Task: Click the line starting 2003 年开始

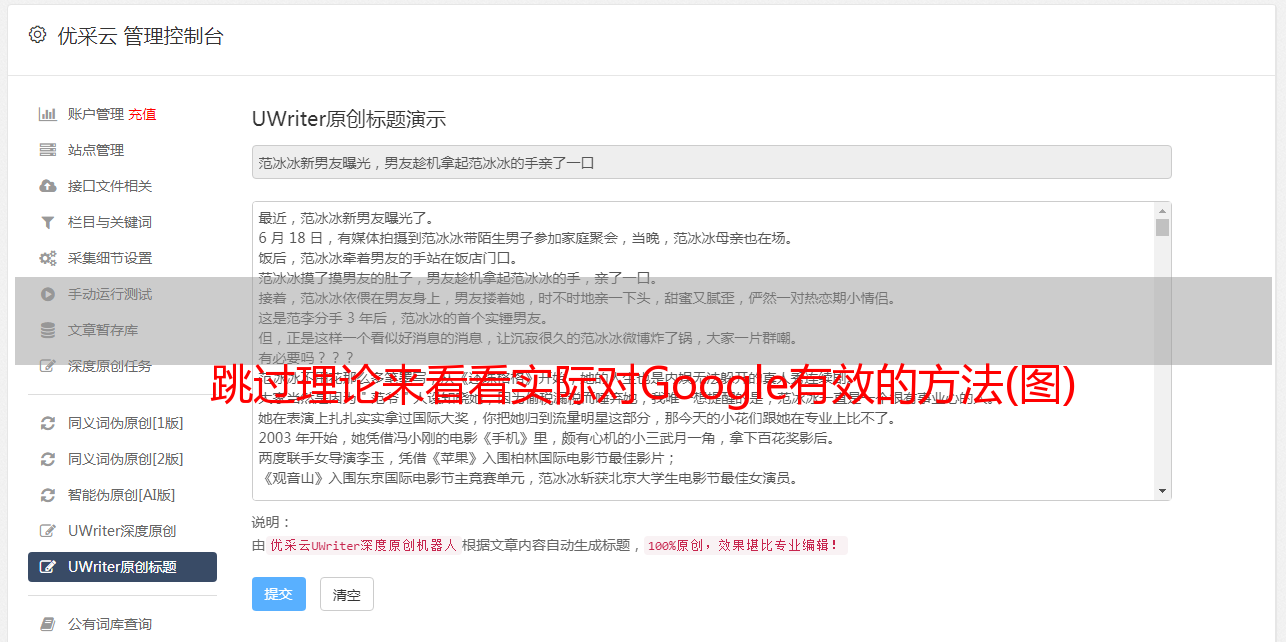Action: pyautogui.click(x=547, y=438)
